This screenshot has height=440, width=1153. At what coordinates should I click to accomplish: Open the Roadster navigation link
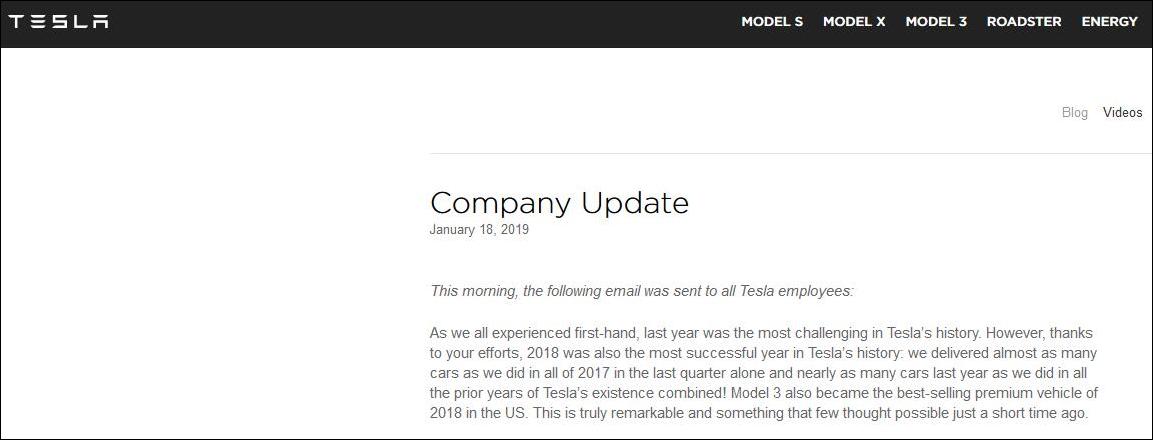click(x=1024, y=22)
